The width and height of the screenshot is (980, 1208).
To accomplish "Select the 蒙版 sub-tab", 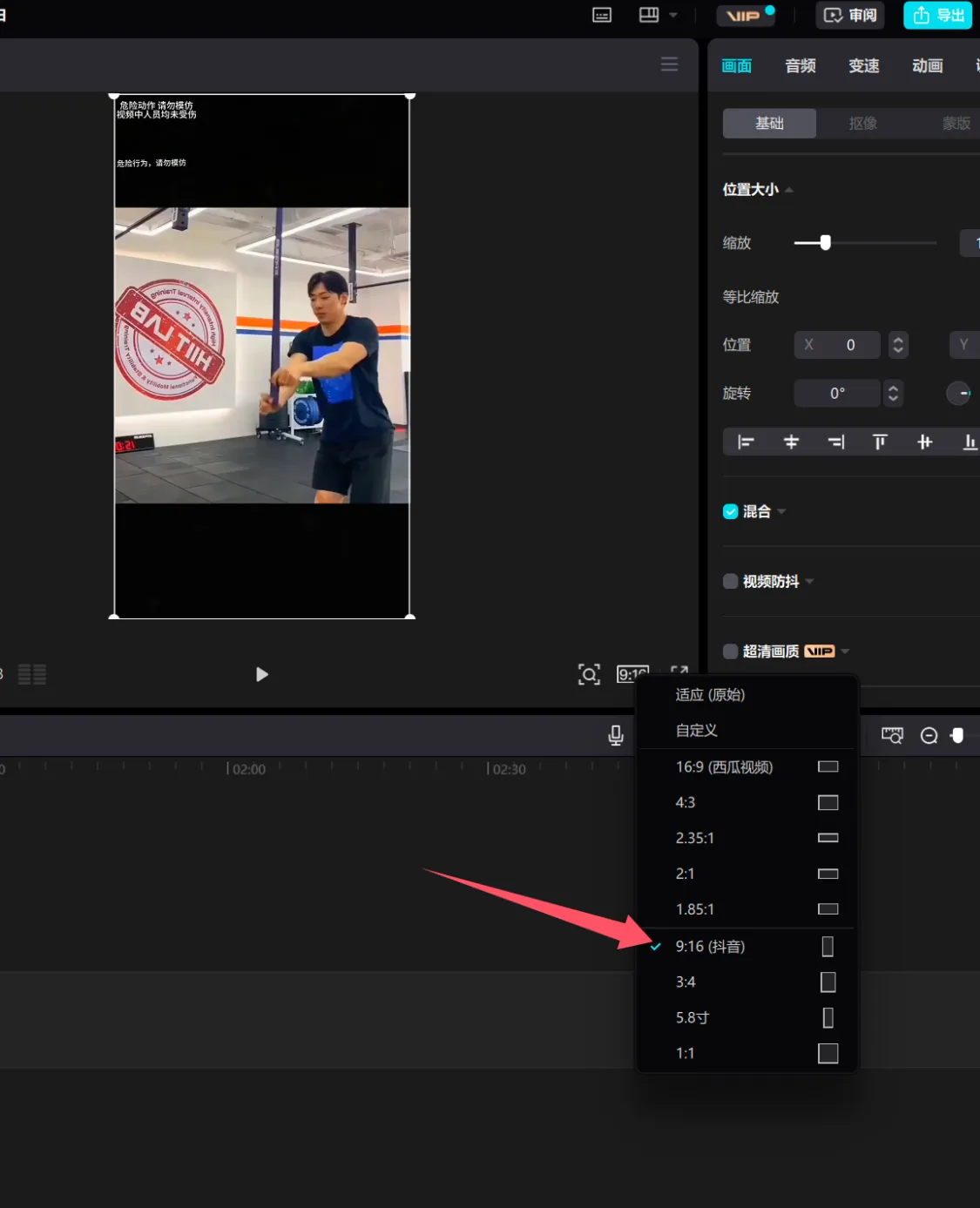I will coord(956,124).
